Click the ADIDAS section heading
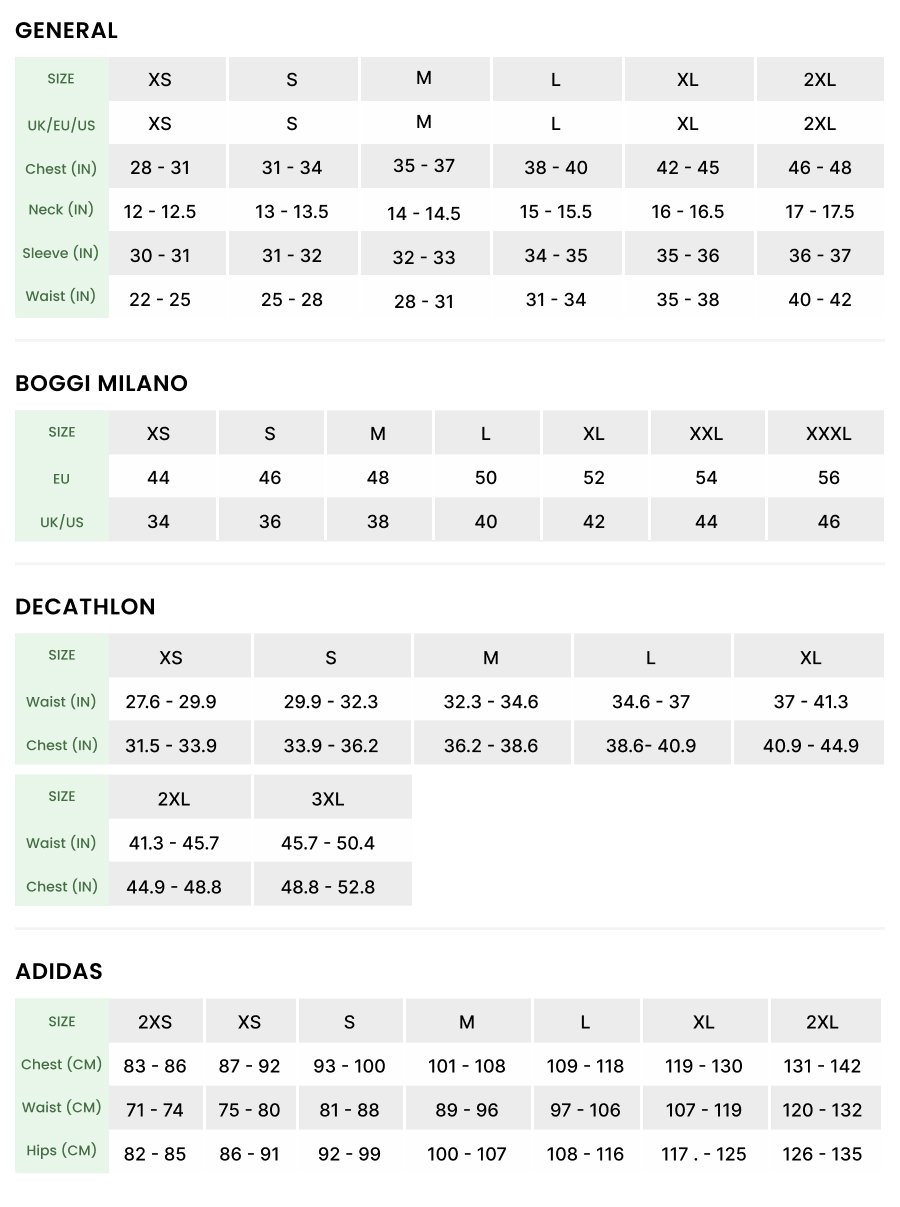 [x=59, y=972]
